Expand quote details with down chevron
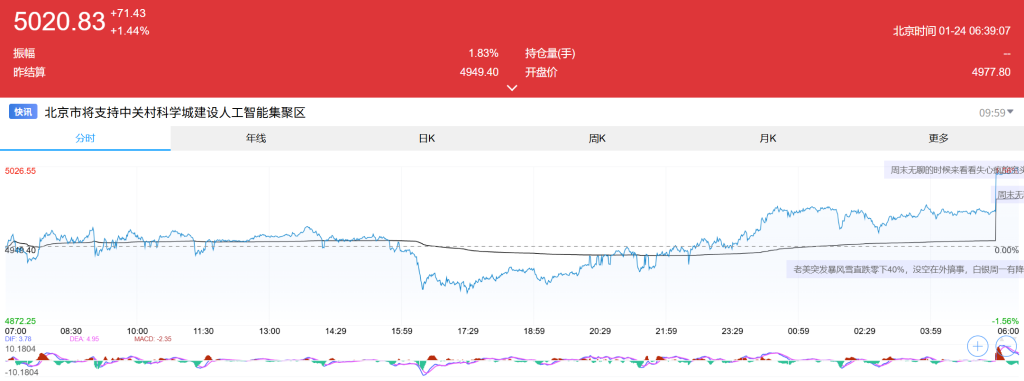Screen dimensions: 1024x381 [512, 88]
